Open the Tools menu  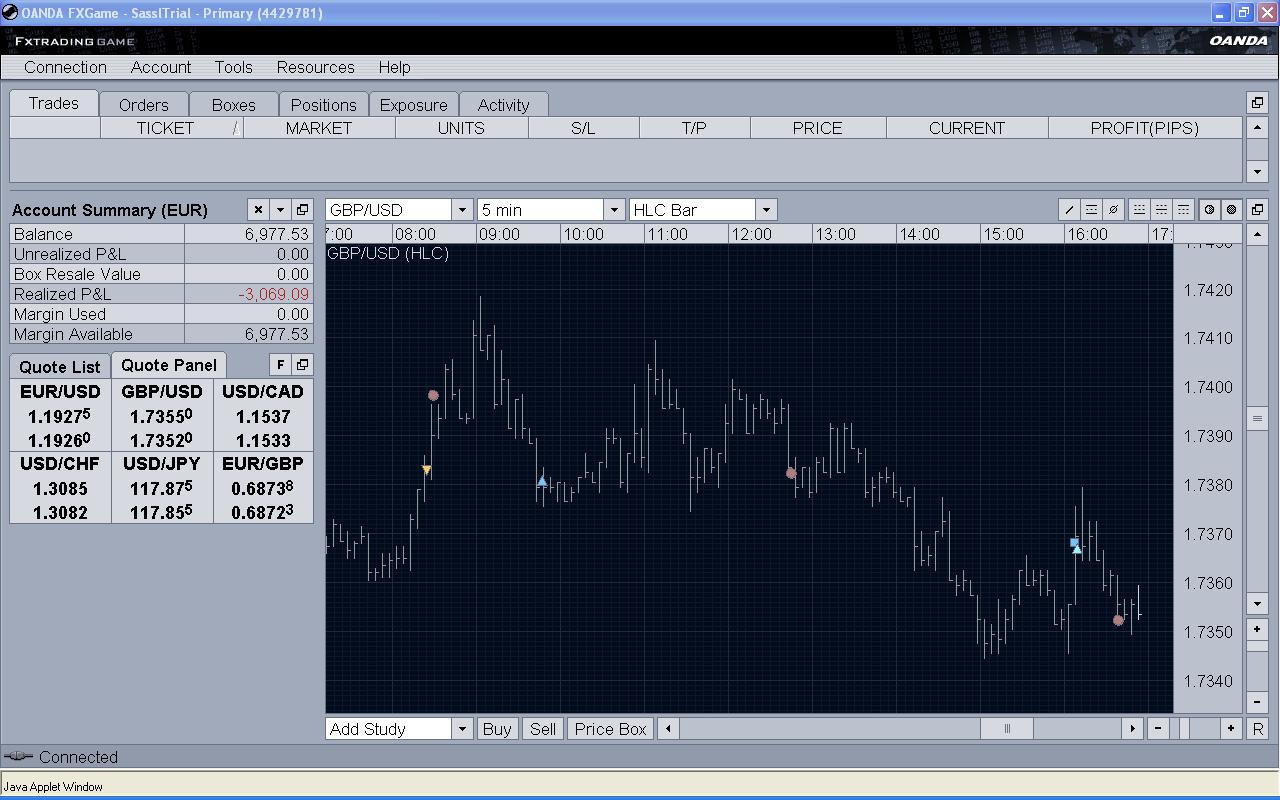coord(233,67)
